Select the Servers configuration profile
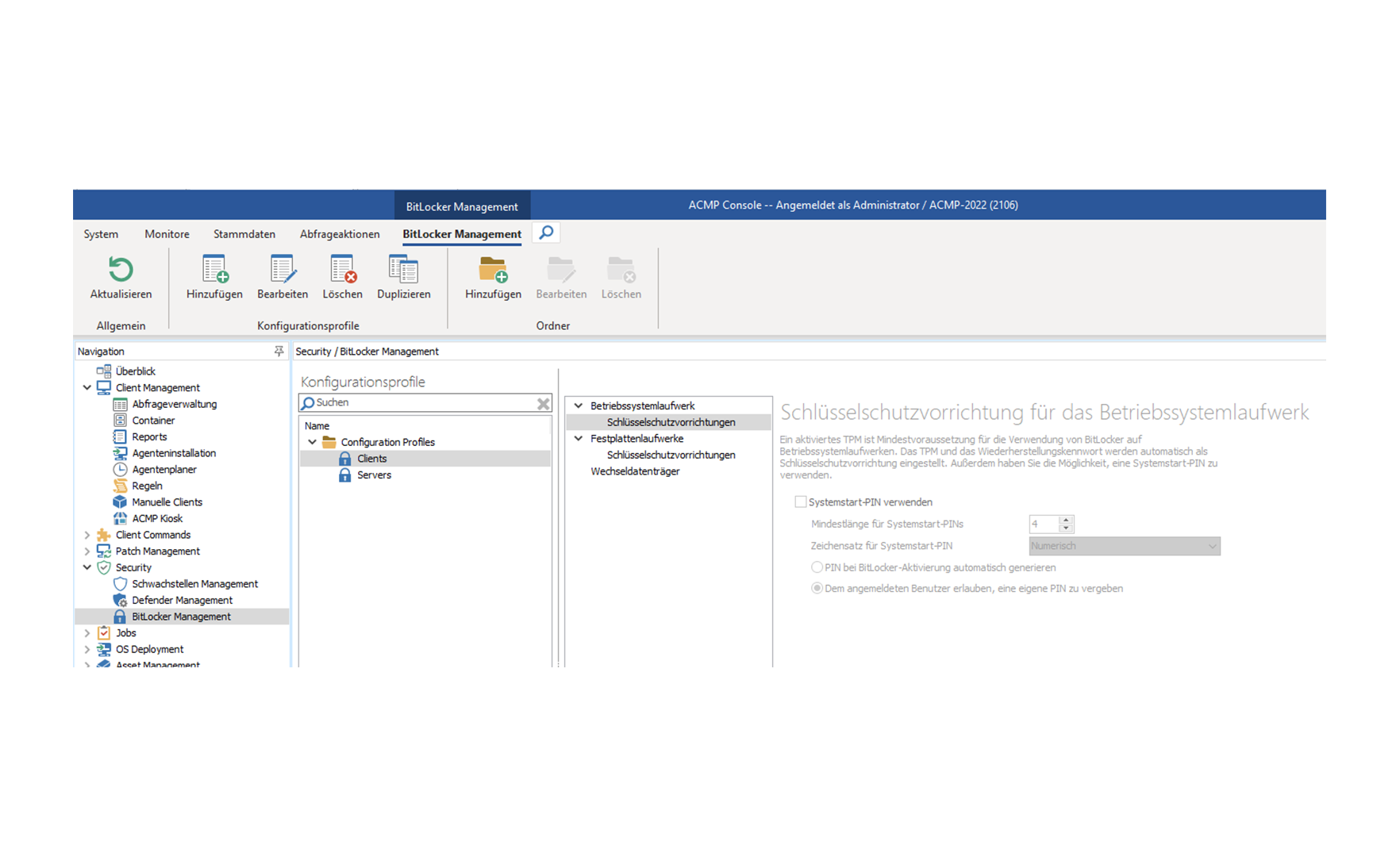The width and height of the screenshot is (1400, 857). 374,475
